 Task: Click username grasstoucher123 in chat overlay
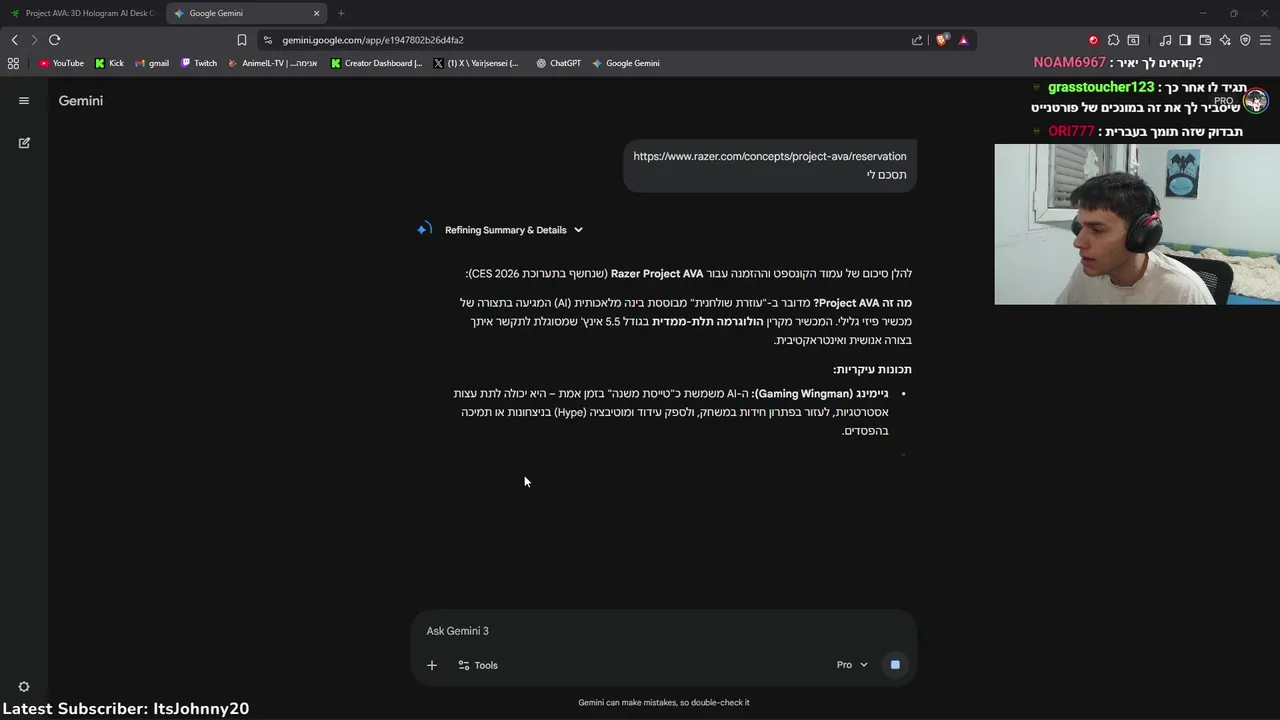pos(1101,87)
